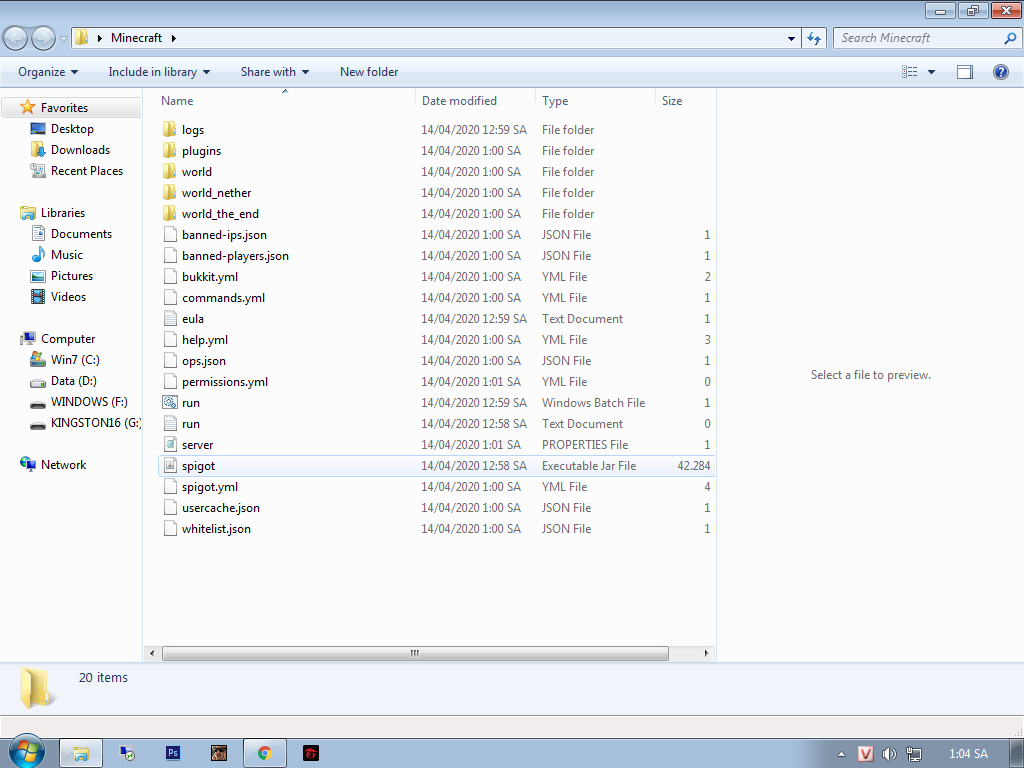Click the scrollbar right arrow
The height and width of the screenshot is (768, 1024).
pos(706,653)
